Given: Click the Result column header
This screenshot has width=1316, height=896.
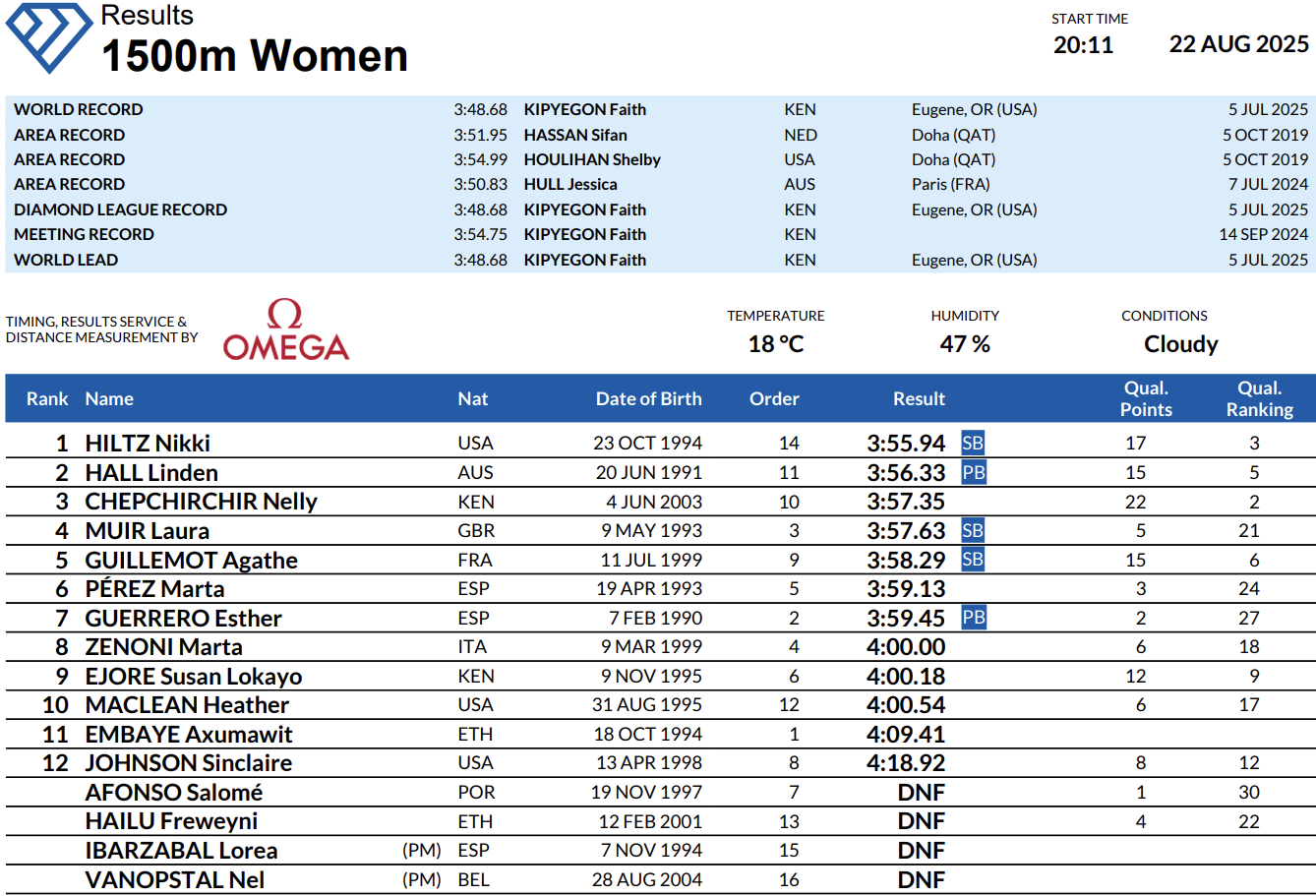Looking at the screenshot, I should tap(919, 398).
